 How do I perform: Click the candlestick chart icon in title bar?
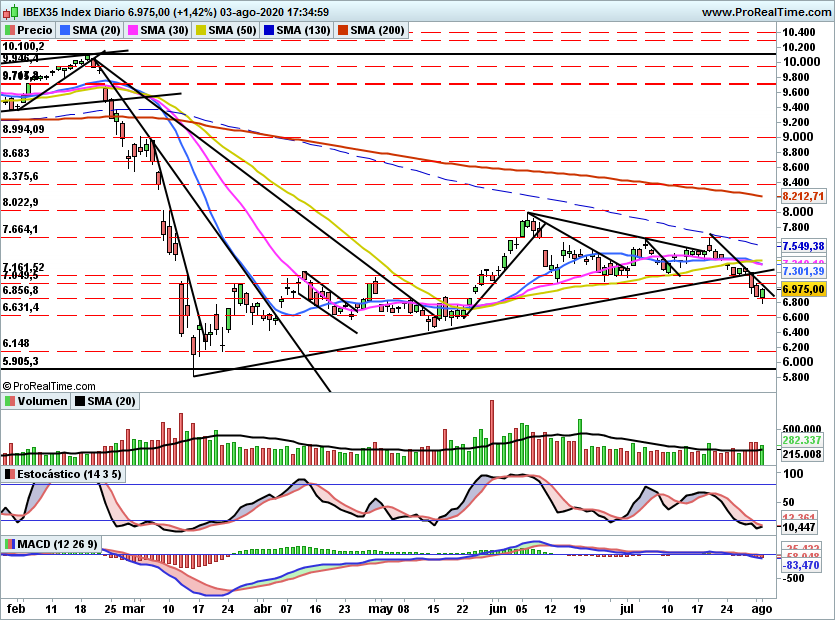(13, 12)
